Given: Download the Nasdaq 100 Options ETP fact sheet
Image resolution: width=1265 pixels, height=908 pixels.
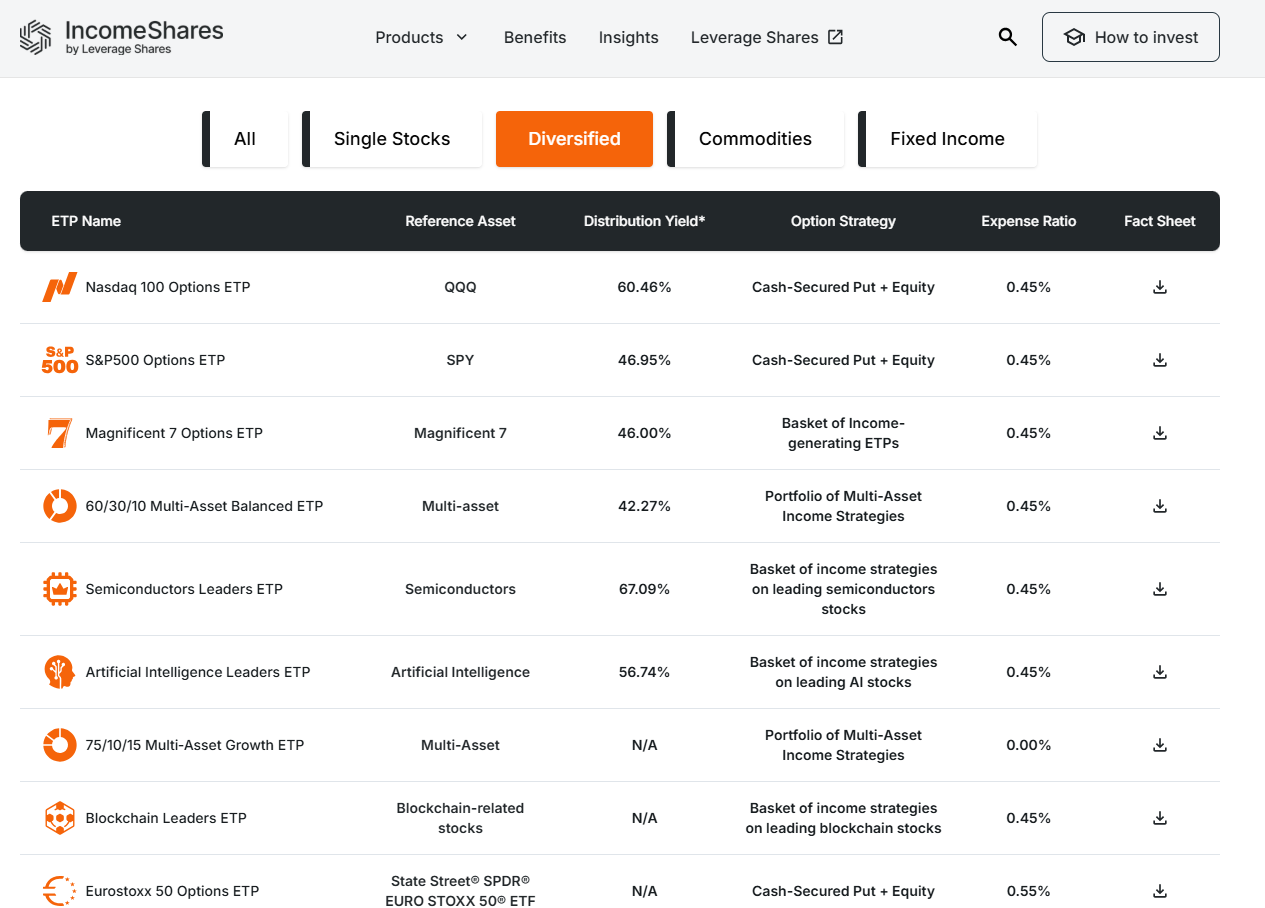Looking at the screenshot, I should point(1160,287).
